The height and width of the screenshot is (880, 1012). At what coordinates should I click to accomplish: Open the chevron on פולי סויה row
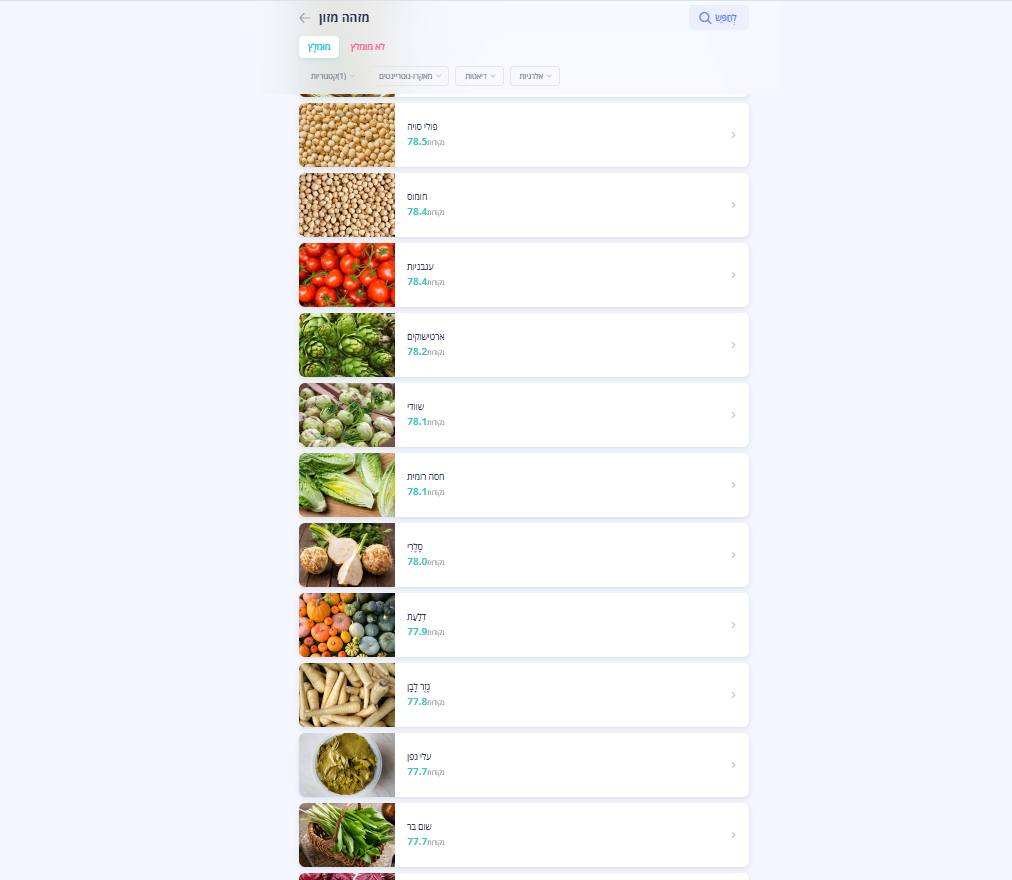pyautogui.click(x=733, y=135)
